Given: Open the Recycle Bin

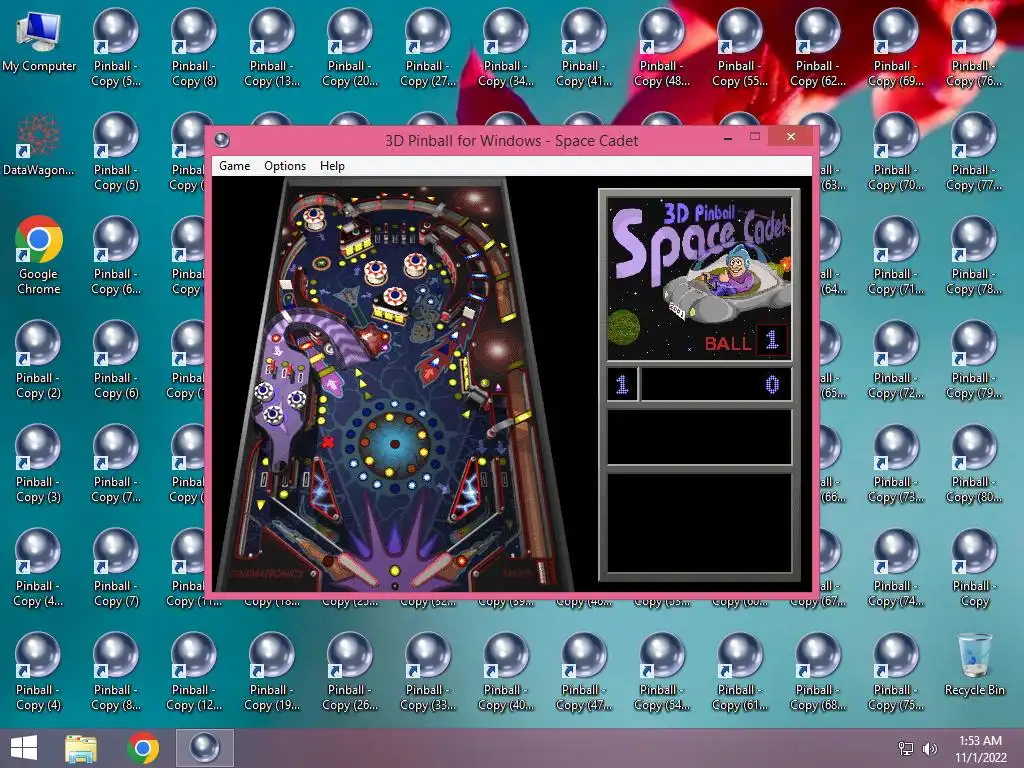Looking at the screenshot, I should [x=974, y=665].
